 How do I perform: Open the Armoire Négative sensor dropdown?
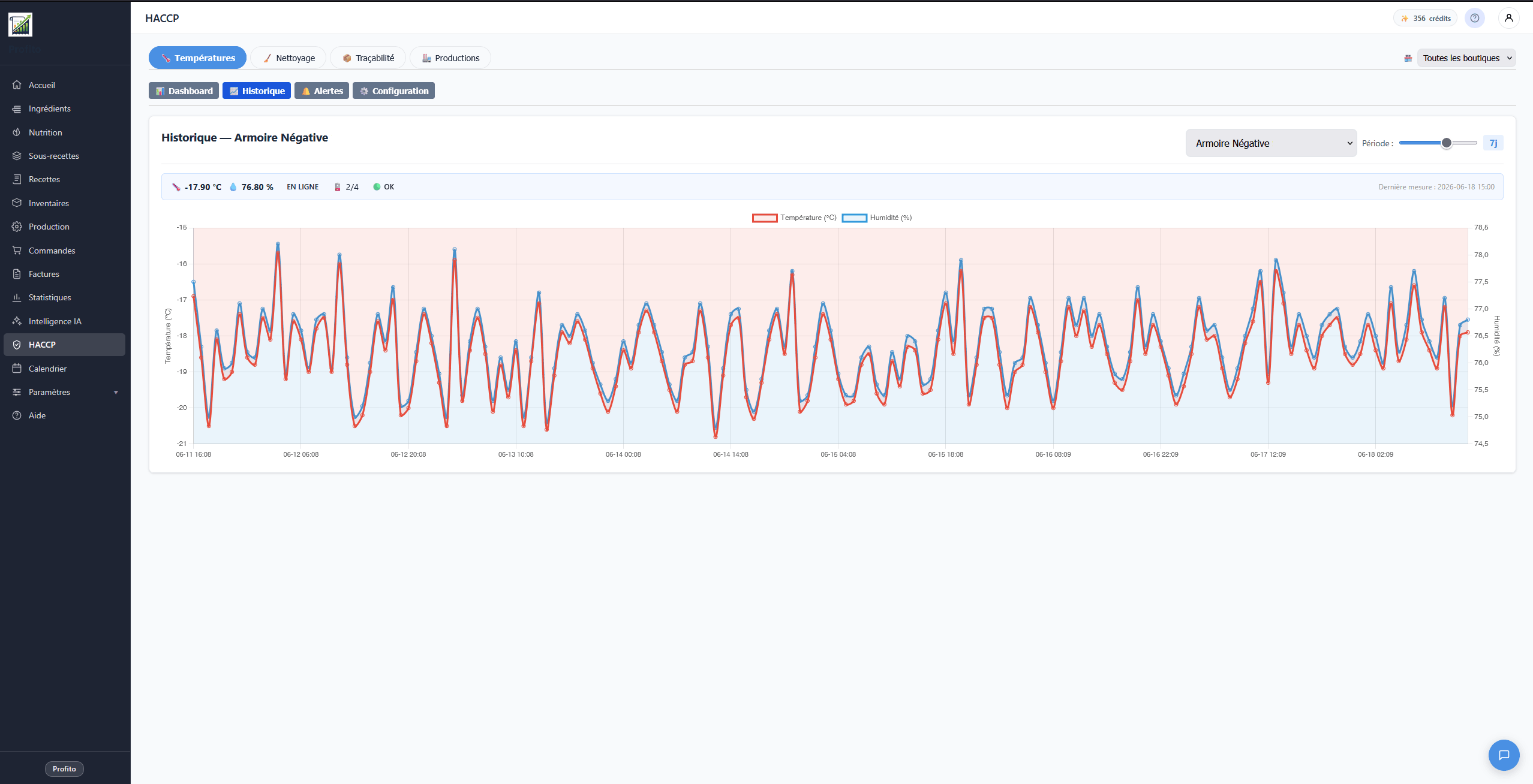[1271, 143]
